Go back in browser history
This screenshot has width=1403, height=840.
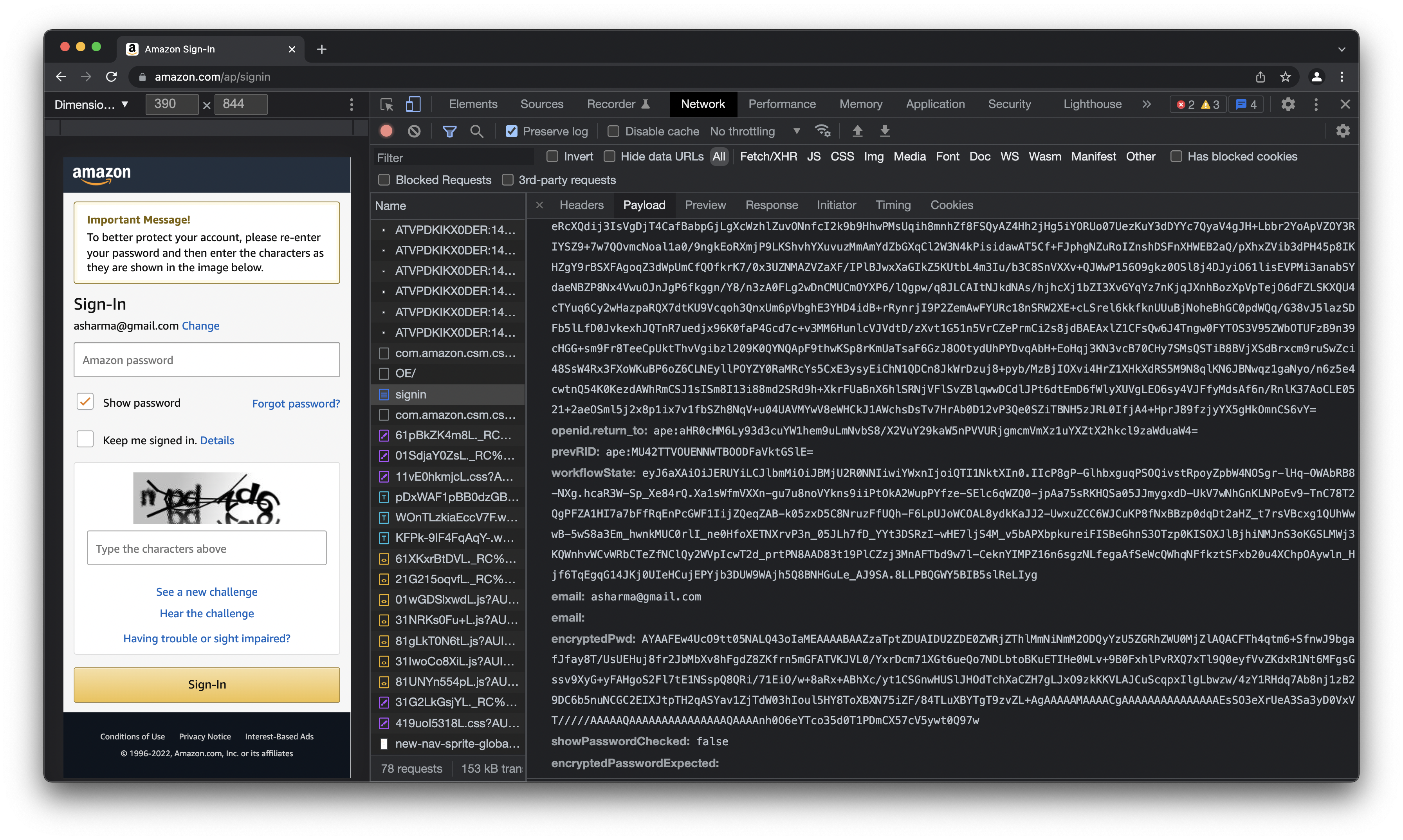coord(61,76)
